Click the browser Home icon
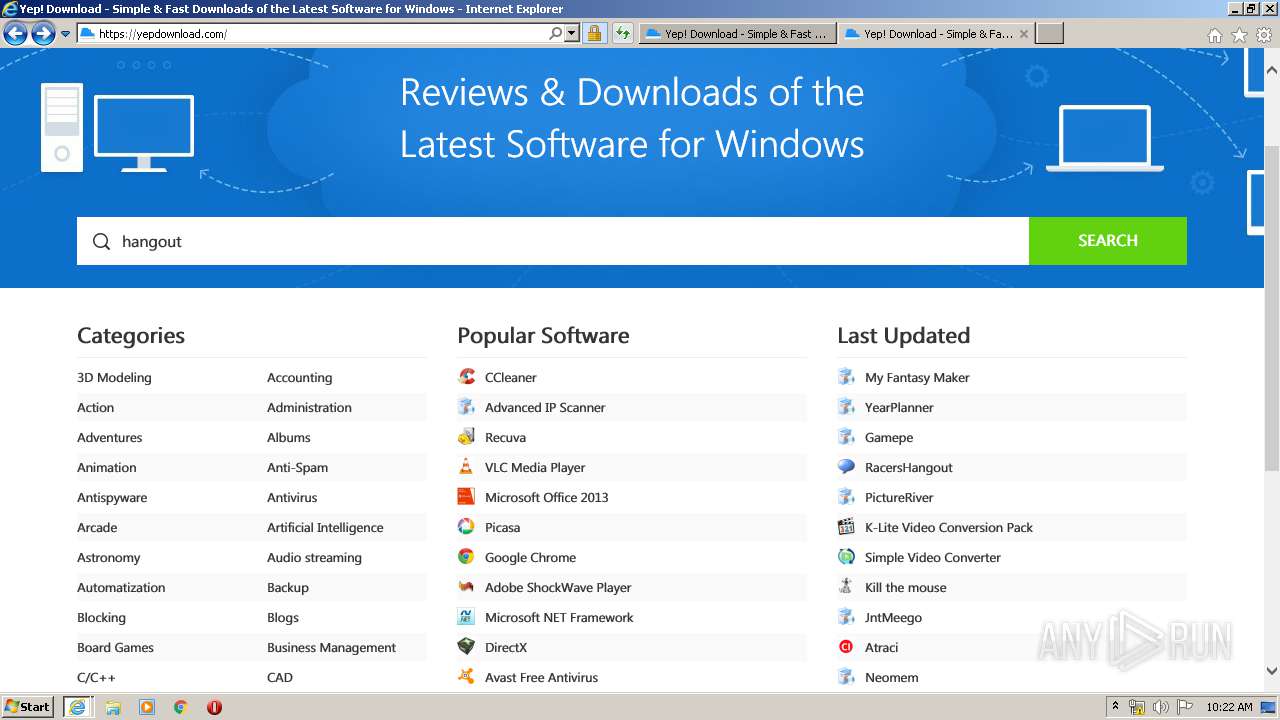The image size is (1280, 720). 1214,34
